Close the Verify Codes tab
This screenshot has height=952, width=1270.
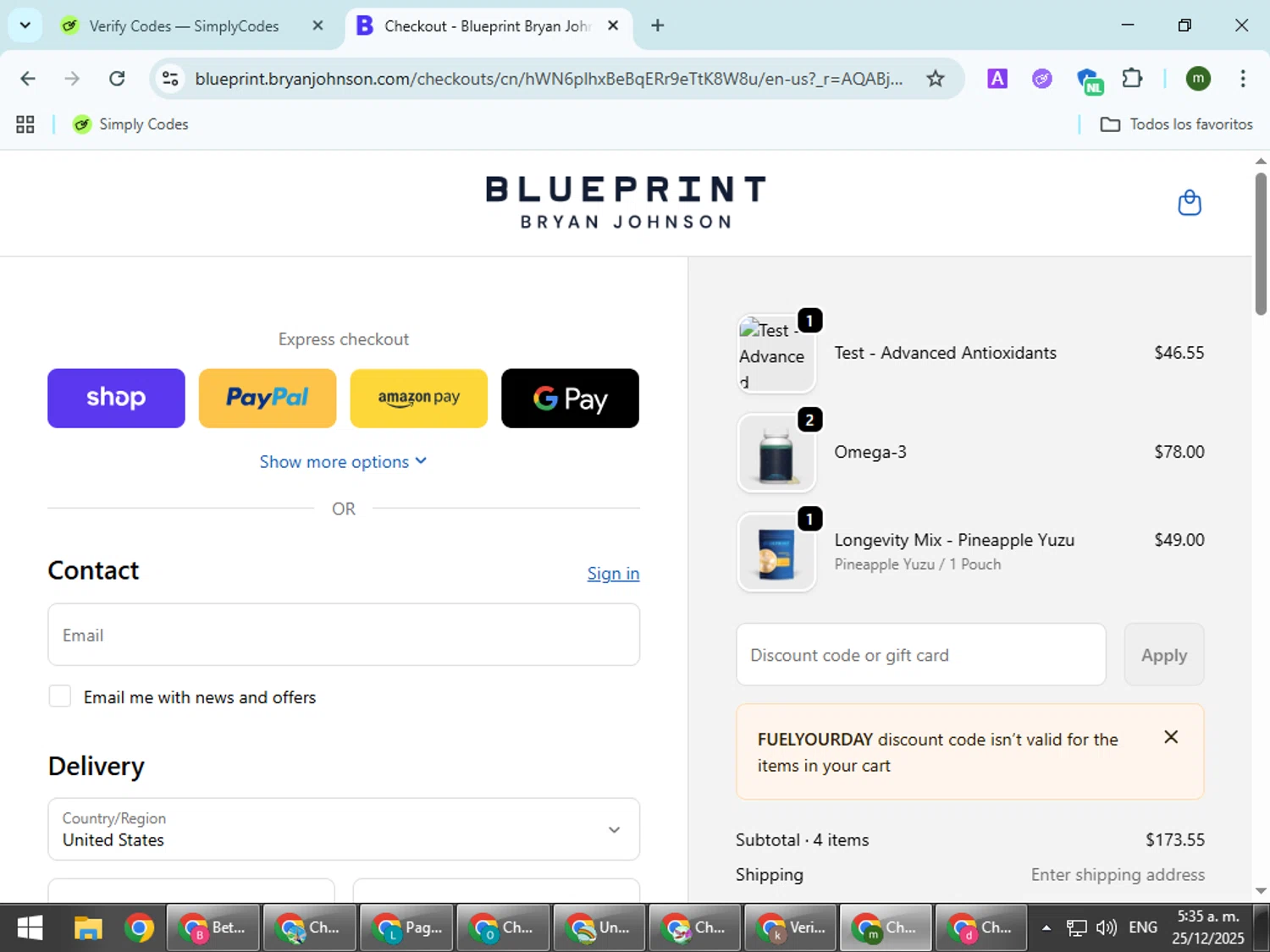tap(317, 25)
